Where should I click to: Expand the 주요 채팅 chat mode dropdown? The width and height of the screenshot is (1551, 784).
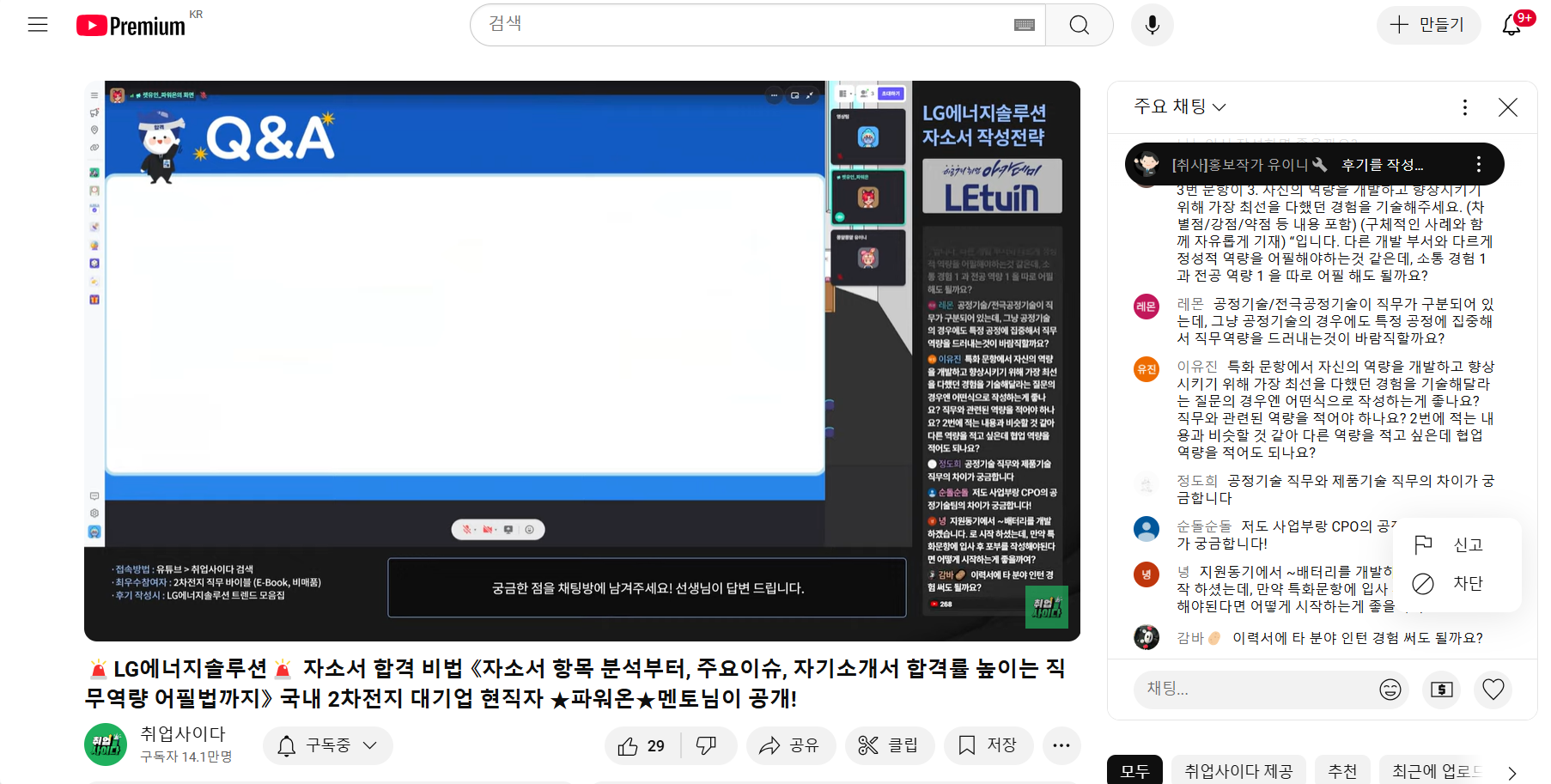1180,106
